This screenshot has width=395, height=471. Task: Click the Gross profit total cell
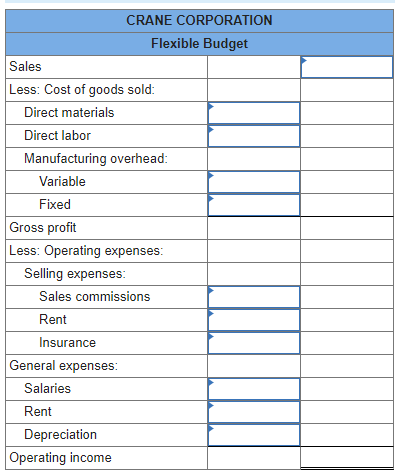coord(347,228)
